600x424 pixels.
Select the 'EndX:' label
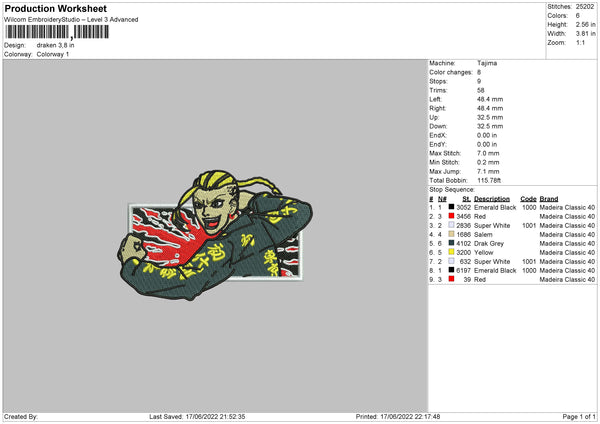pos(438,135)
